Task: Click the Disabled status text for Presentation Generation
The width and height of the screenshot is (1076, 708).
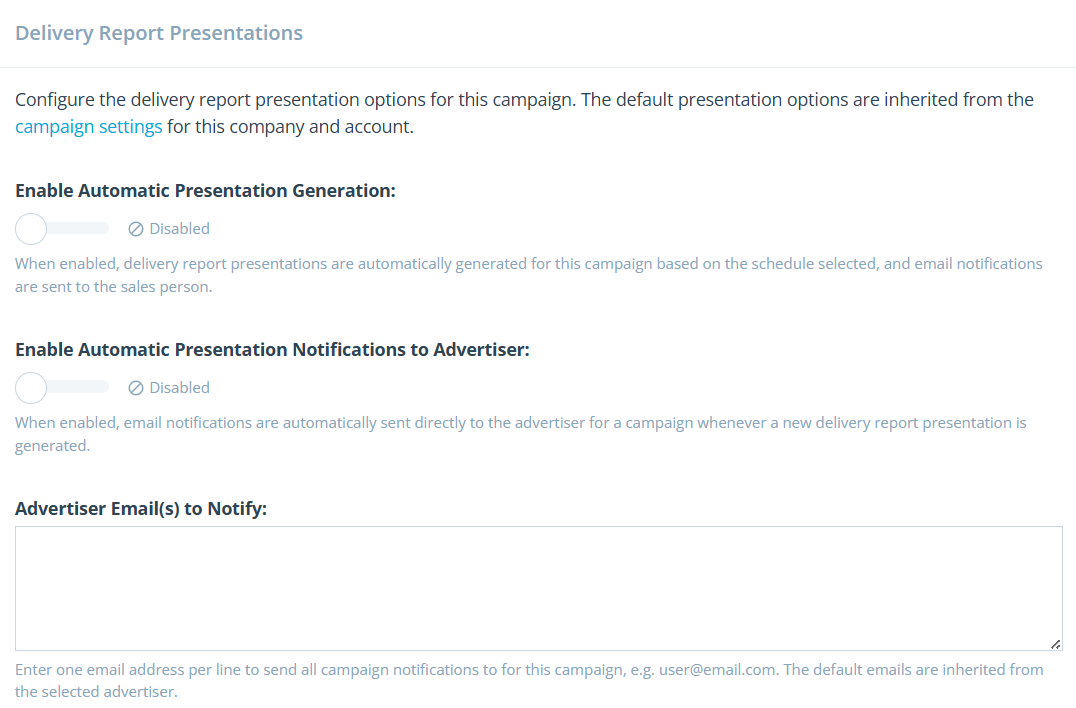Action: tap(180, 229)
